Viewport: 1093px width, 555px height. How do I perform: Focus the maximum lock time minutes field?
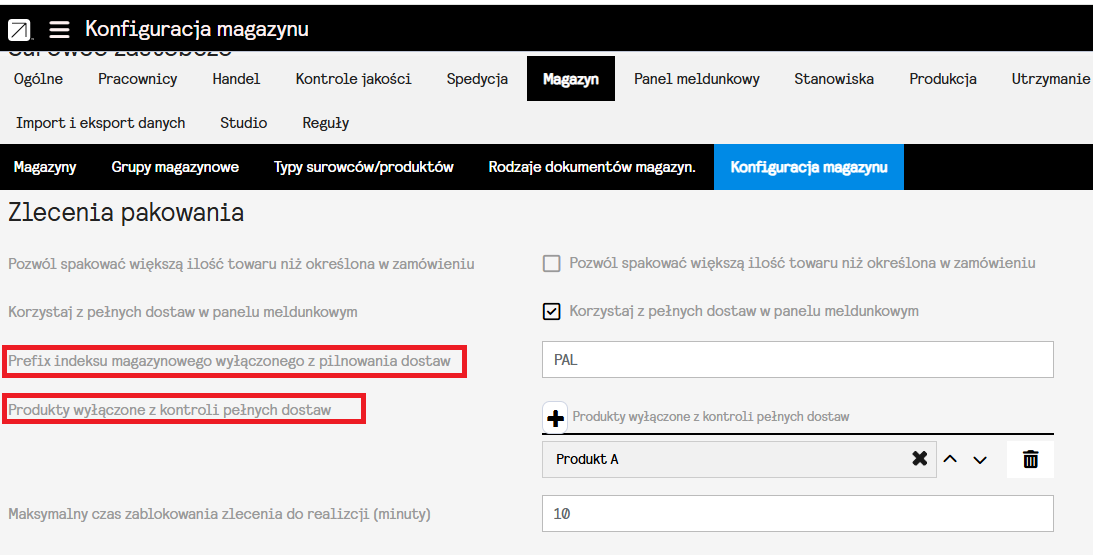click(797, 514)
